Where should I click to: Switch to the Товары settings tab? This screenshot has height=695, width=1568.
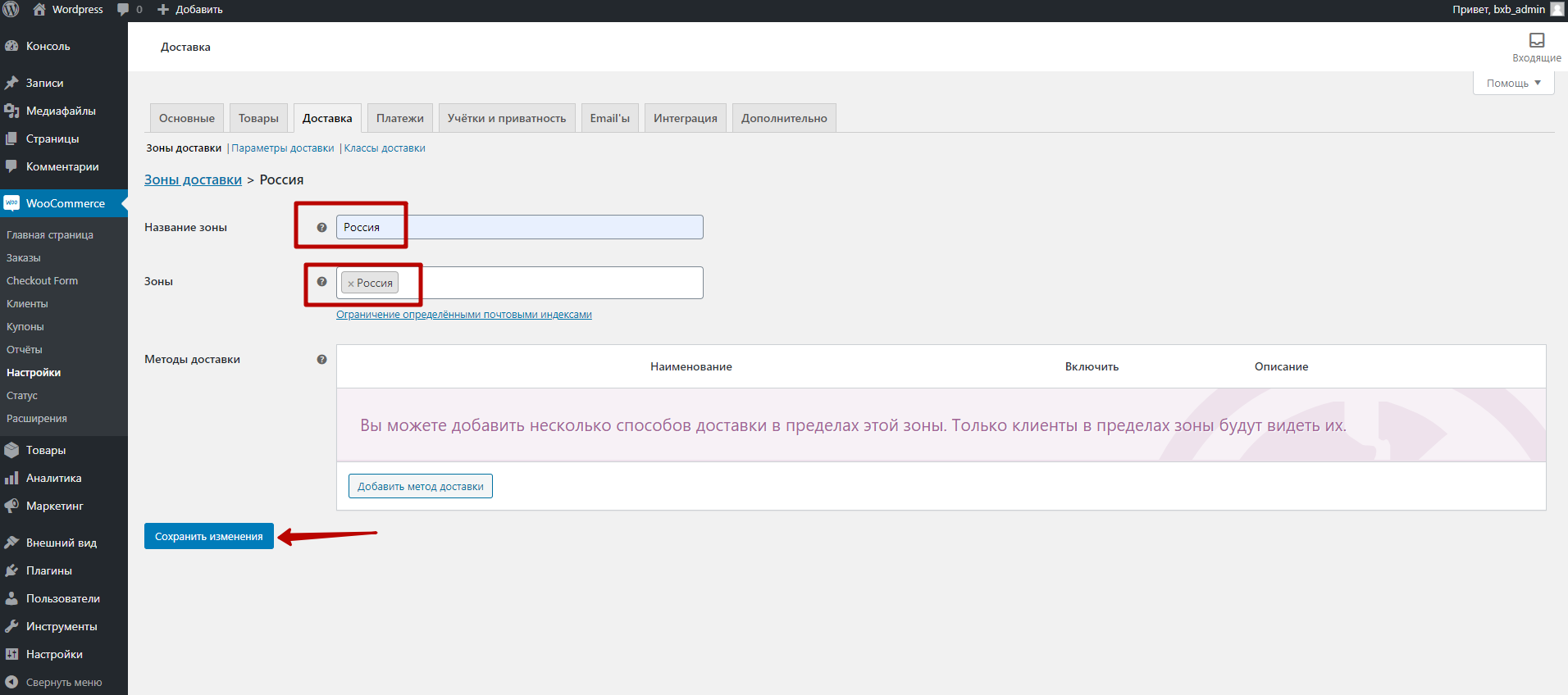pos(258,118)
